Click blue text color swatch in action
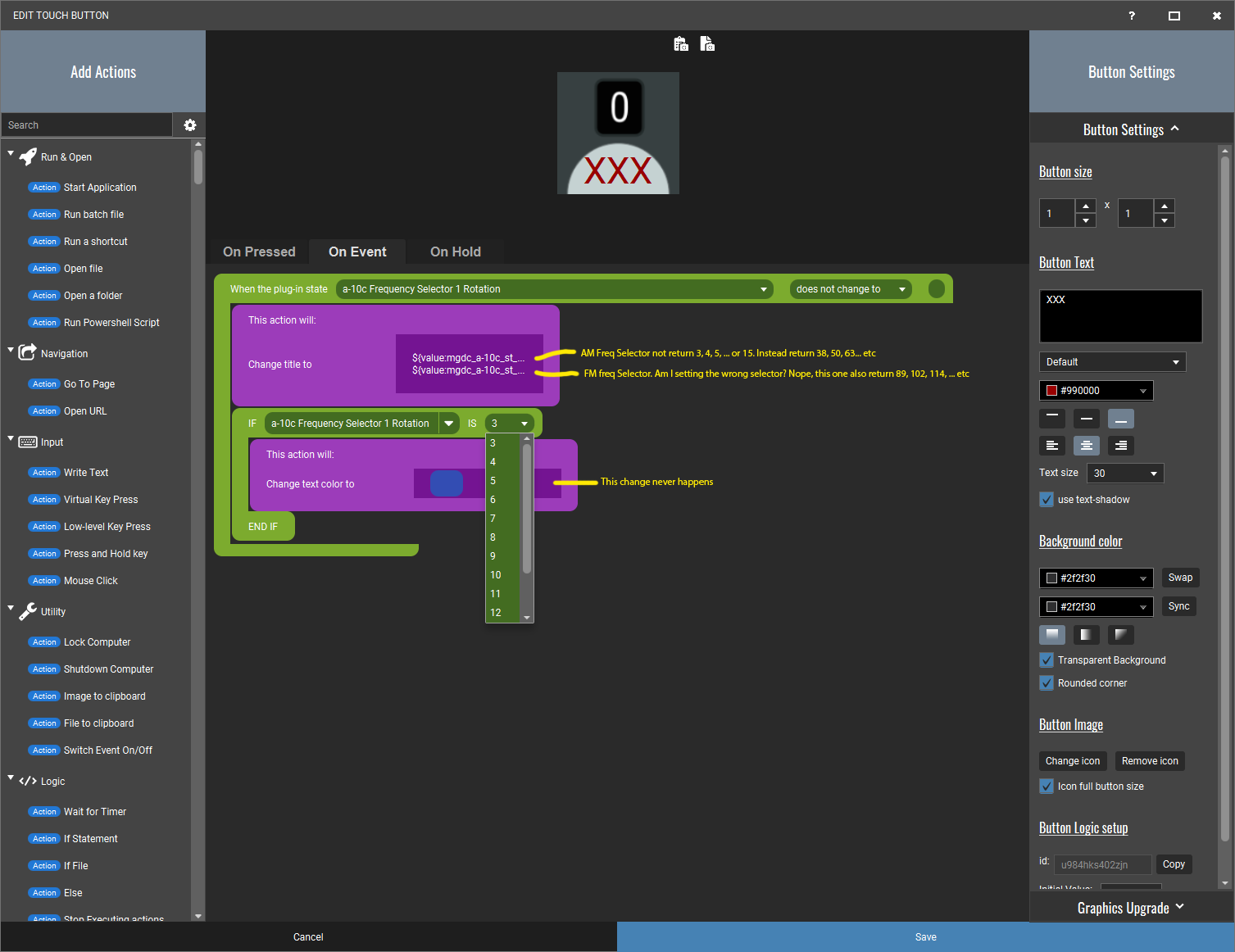The height and width of the screenshot is (952, 1235). point(447,483)
